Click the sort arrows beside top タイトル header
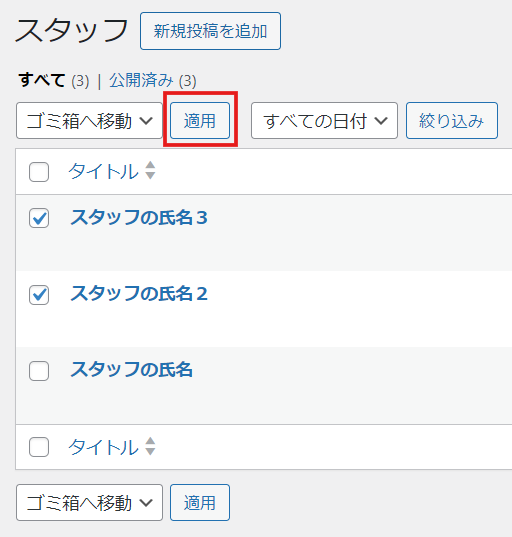The image size is (512, 537). pyautogui.click(x=150, y=170)
